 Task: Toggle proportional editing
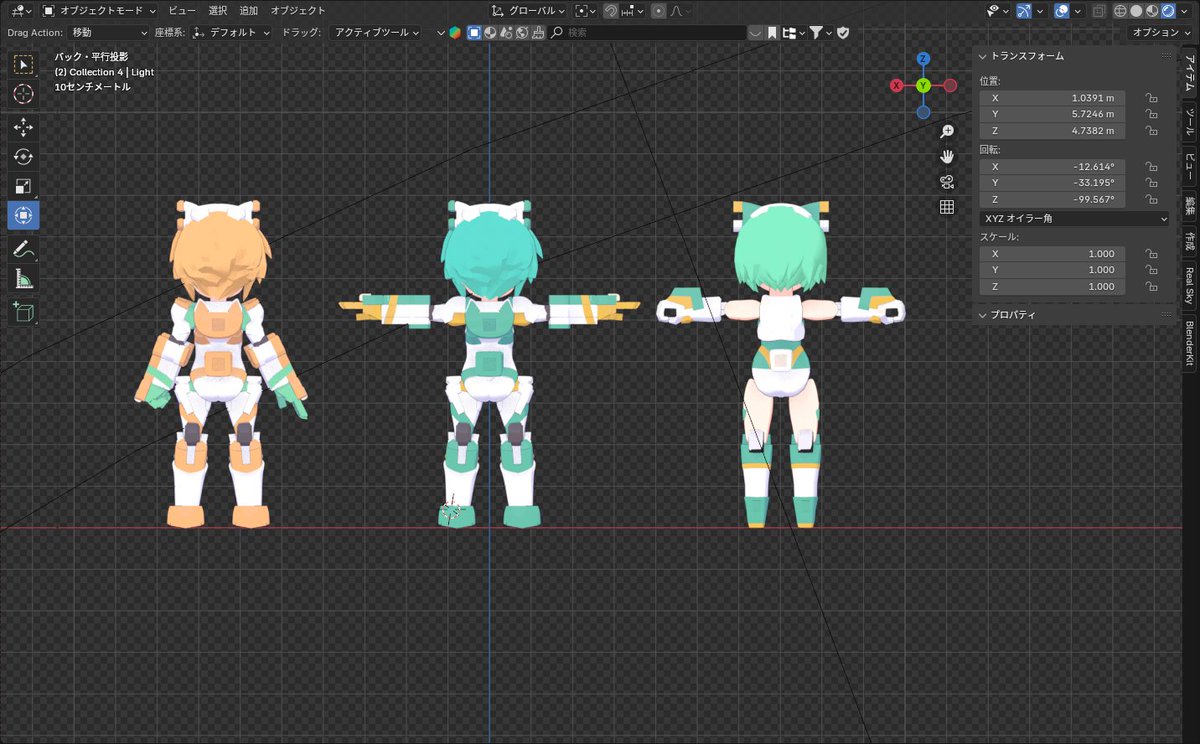click(658, 11)
